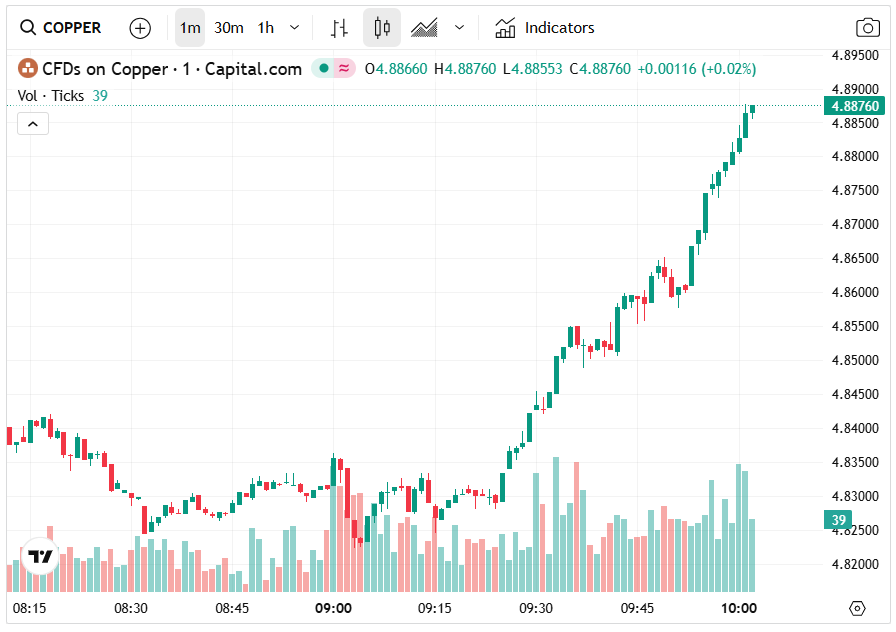Select the 1m timeframe
The image size is (896, 632).
[190, 28]
